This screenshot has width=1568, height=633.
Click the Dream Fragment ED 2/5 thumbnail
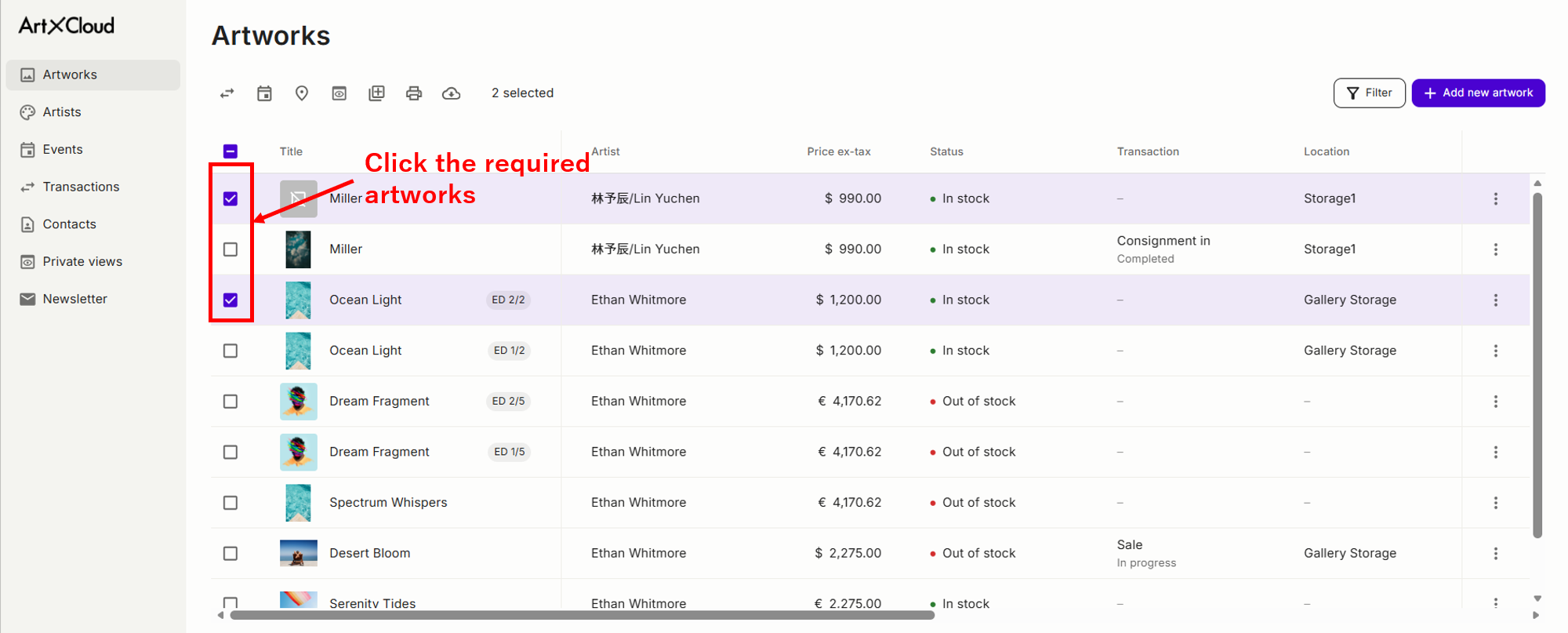click(299, 402)
